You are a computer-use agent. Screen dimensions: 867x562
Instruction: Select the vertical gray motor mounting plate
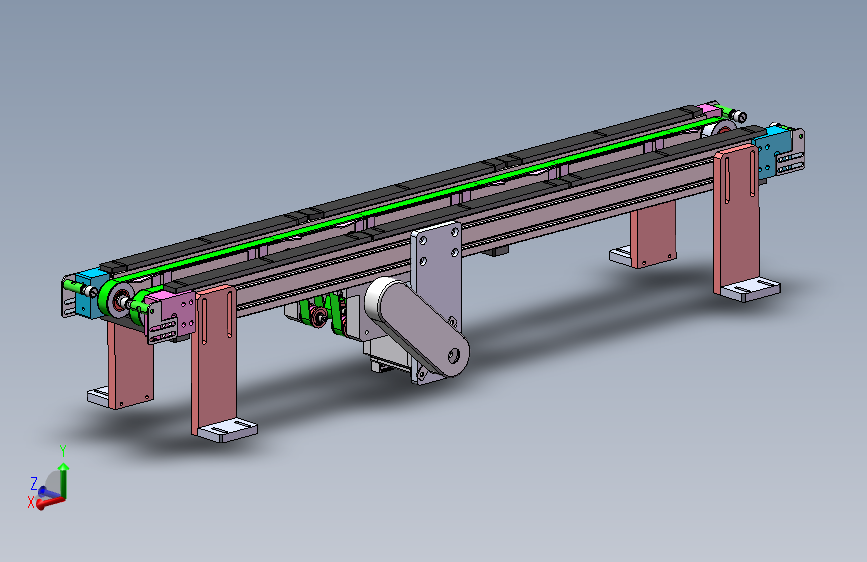[x=437, y=277]
